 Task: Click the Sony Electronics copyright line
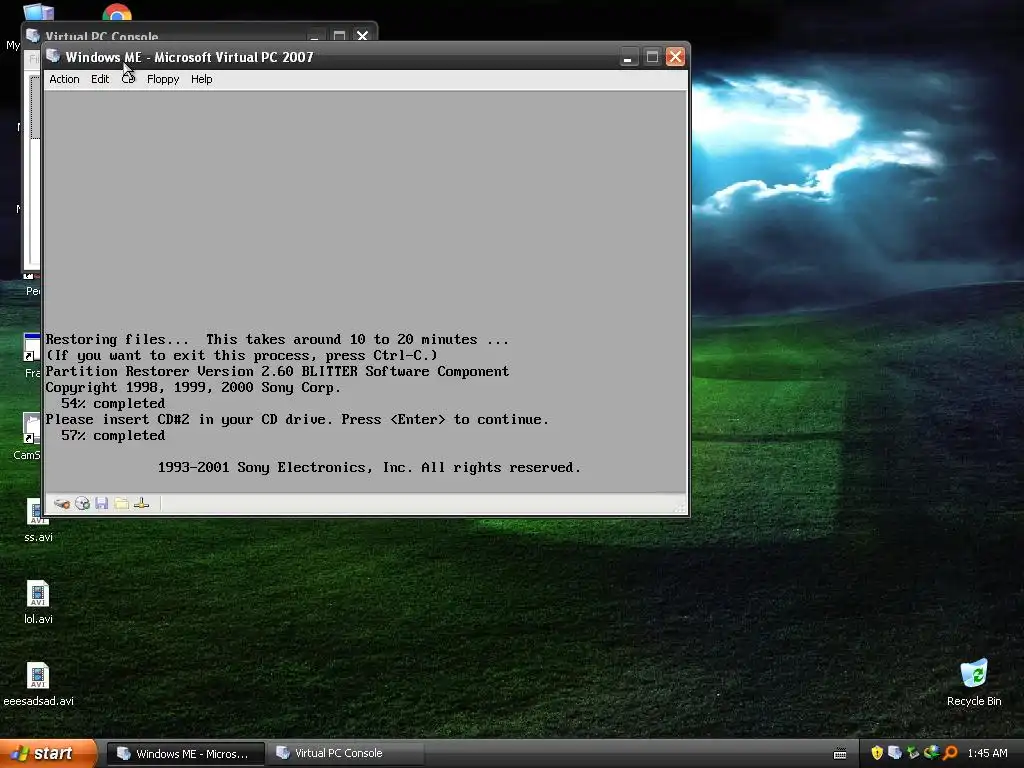(x=369, y=467)
